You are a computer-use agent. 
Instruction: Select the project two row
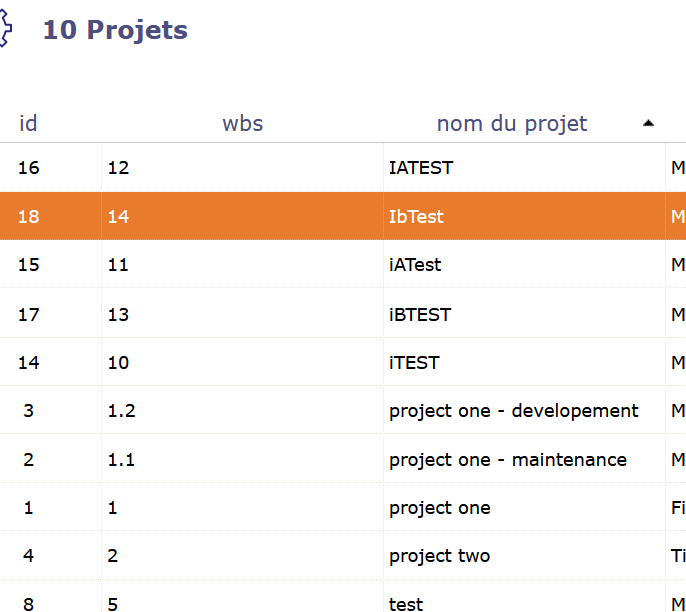[440, 556]
